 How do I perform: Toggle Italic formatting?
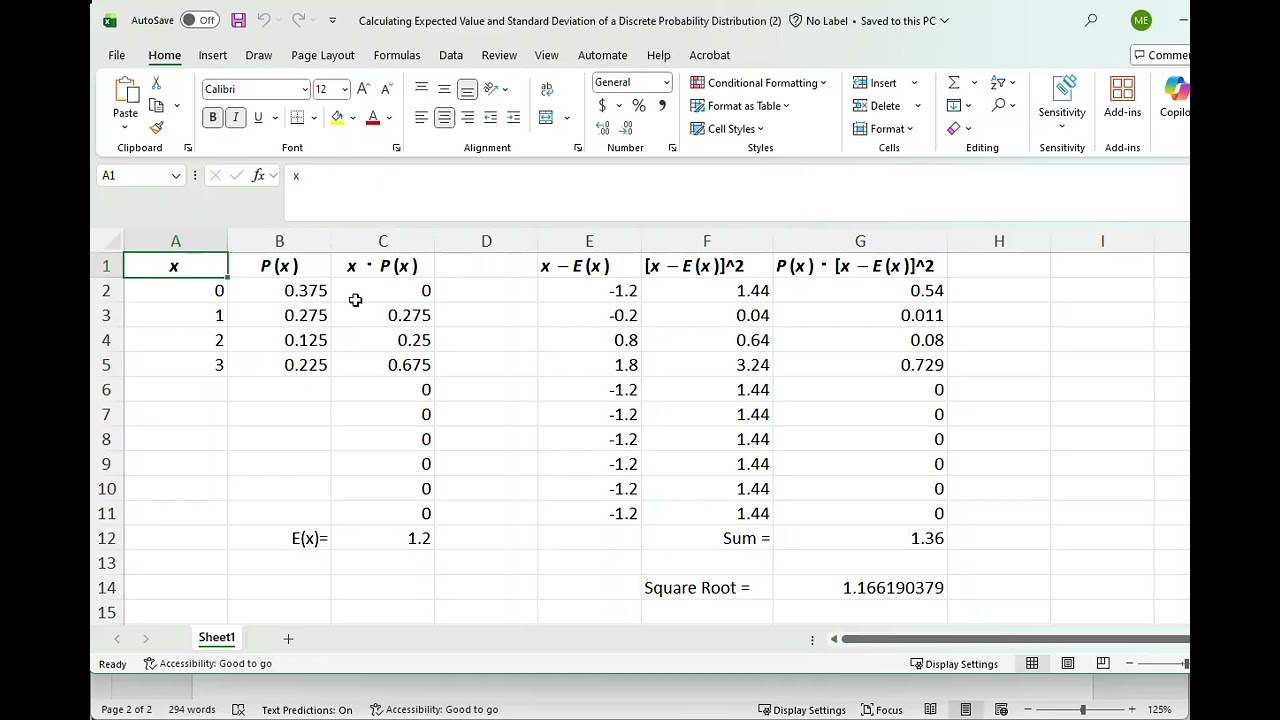[x=235, y=118]
